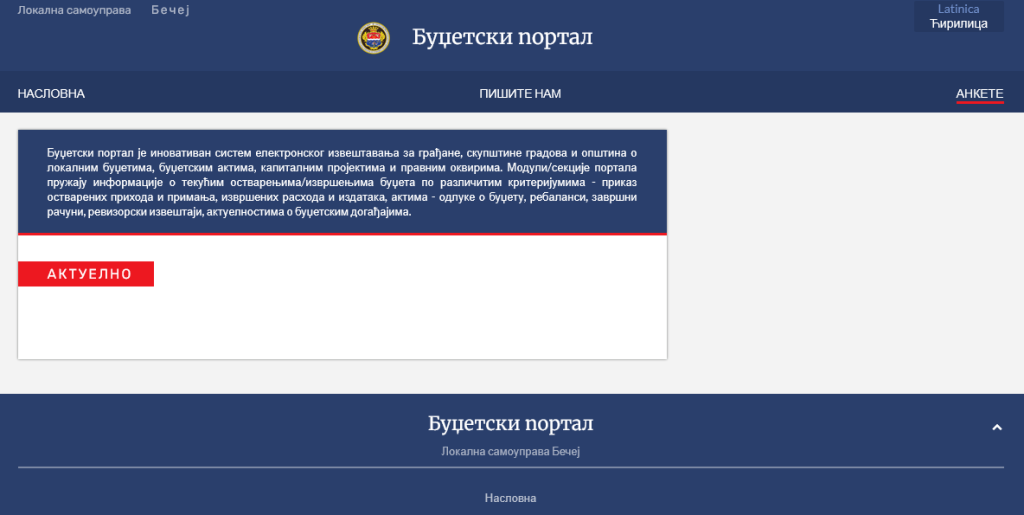The height and width of the screenshot is (515, 1024).
Task: Go to the ПИШИТЕ НАМ page
Action: 520,94
